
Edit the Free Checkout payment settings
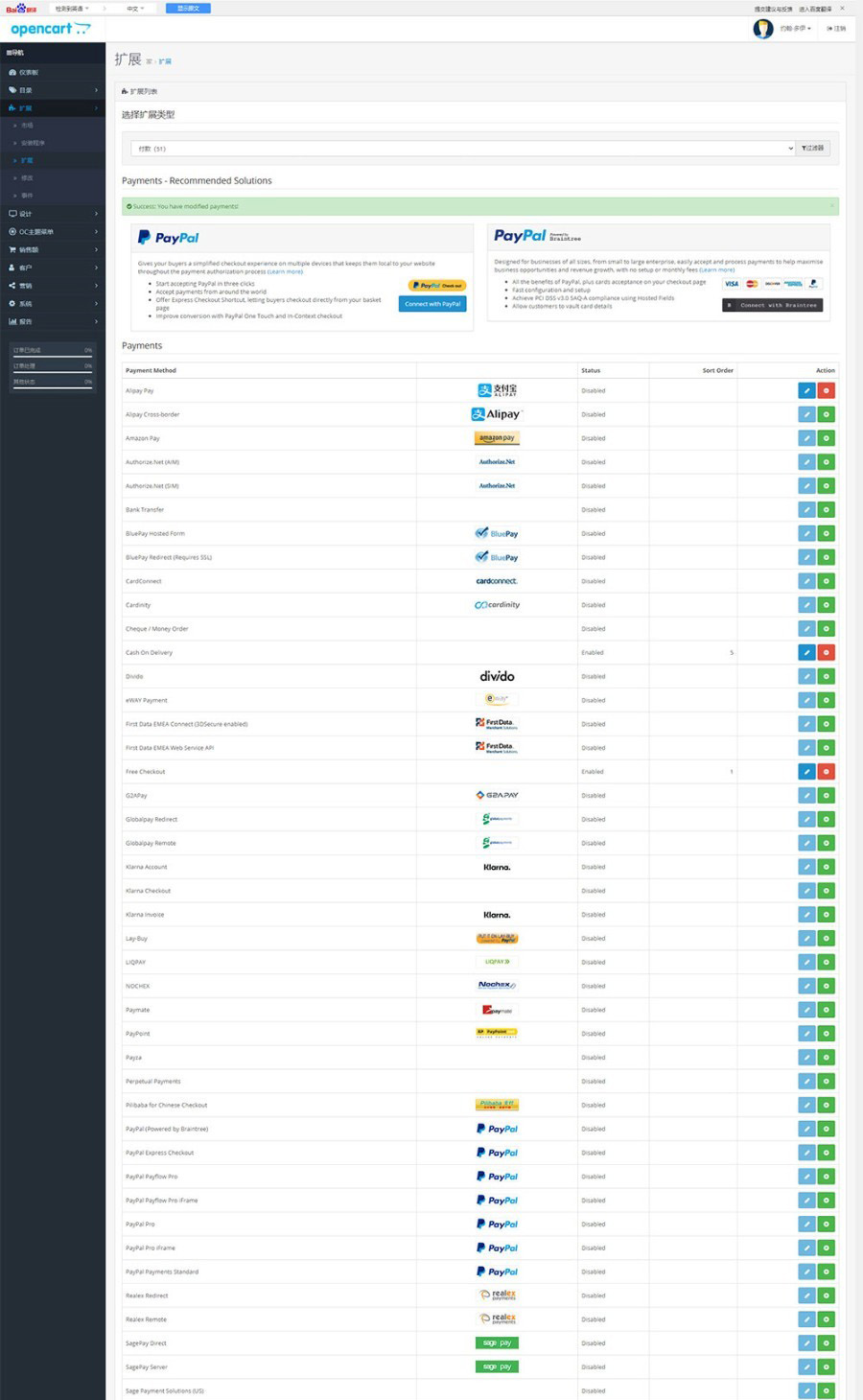point(806,772)
